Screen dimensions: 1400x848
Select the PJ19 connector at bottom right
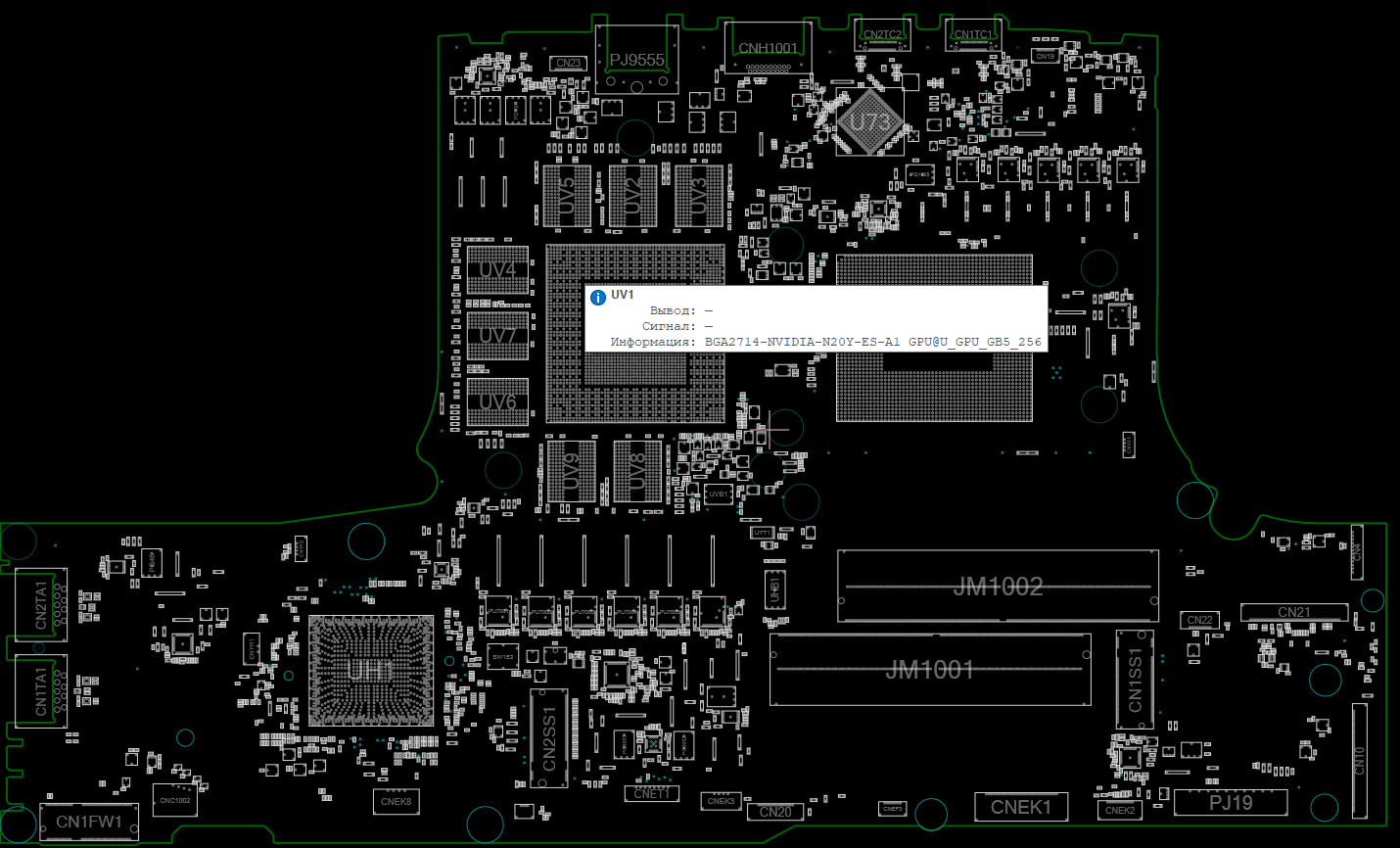(x=1230, y=802)
